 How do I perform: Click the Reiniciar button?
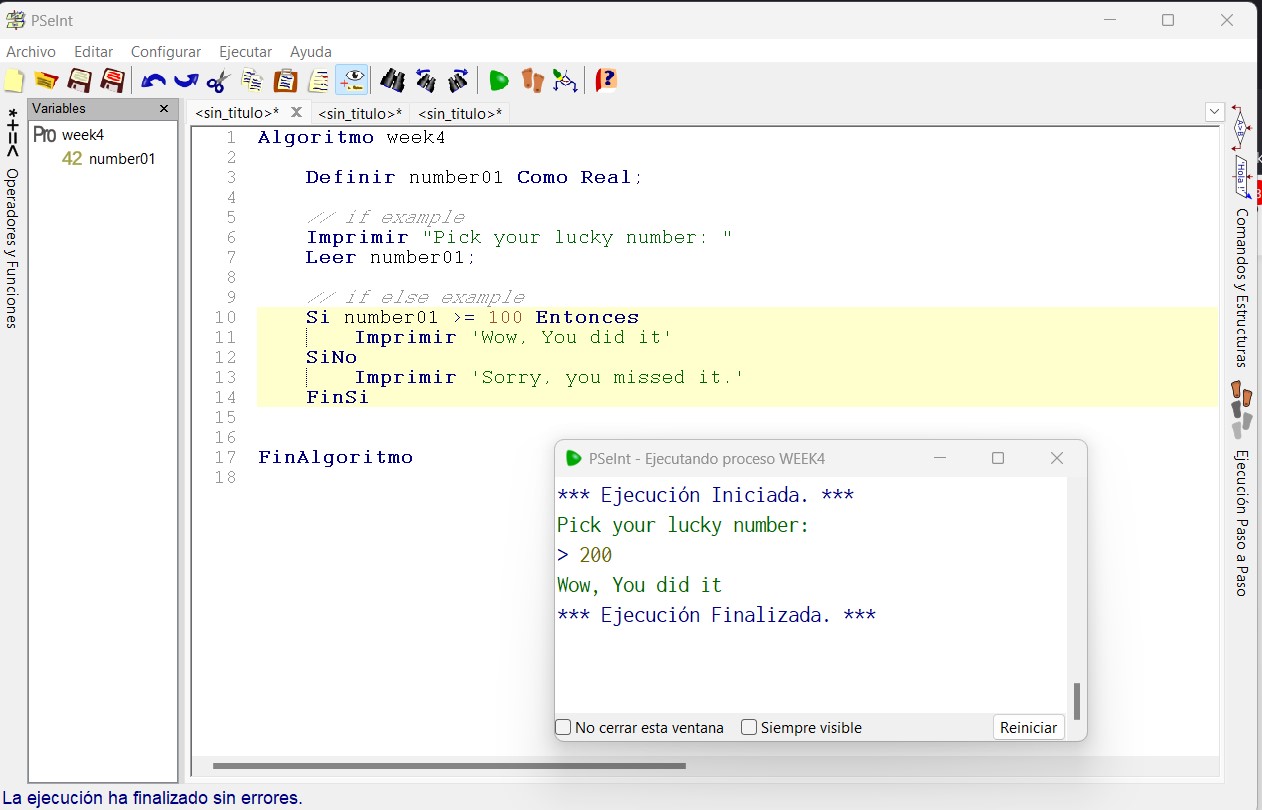pos(1028,727)
